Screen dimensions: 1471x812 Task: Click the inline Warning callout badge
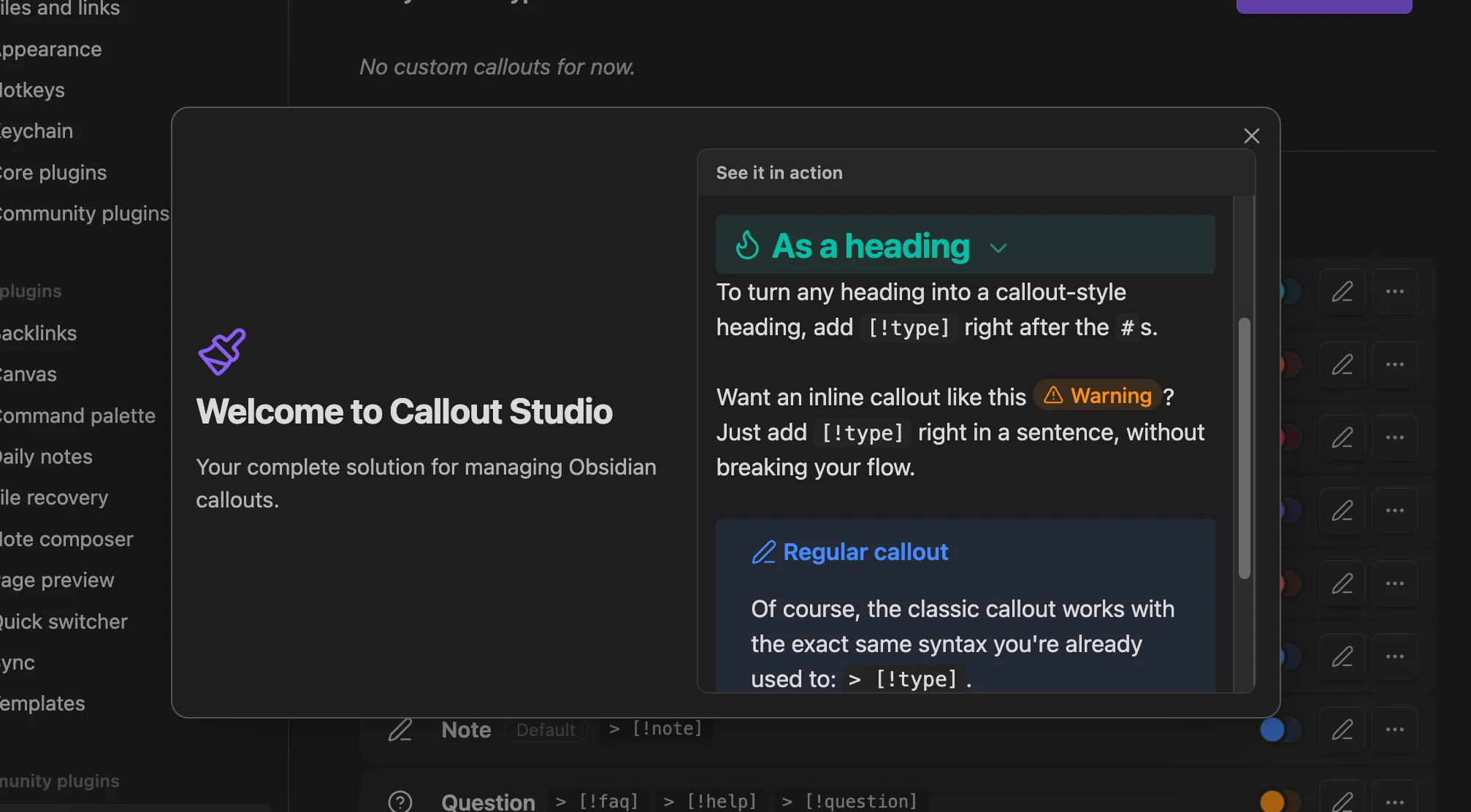point(1097,396)
